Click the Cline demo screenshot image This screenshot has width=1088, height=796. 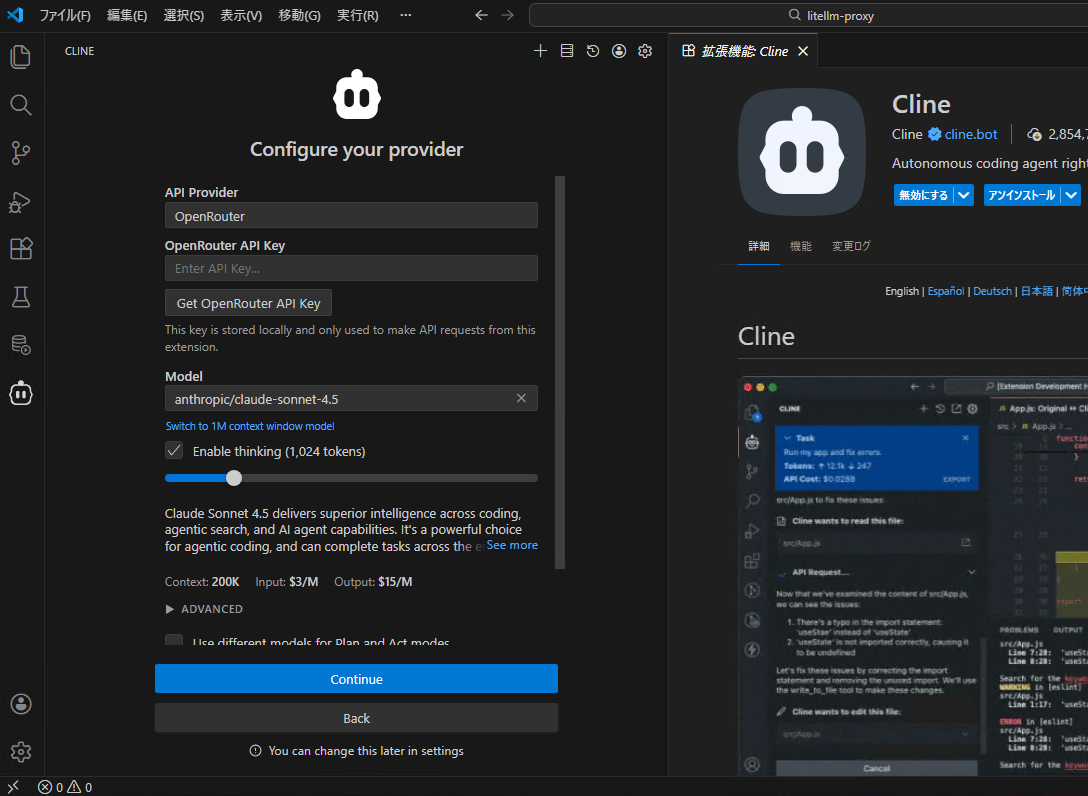click(913, 576)
